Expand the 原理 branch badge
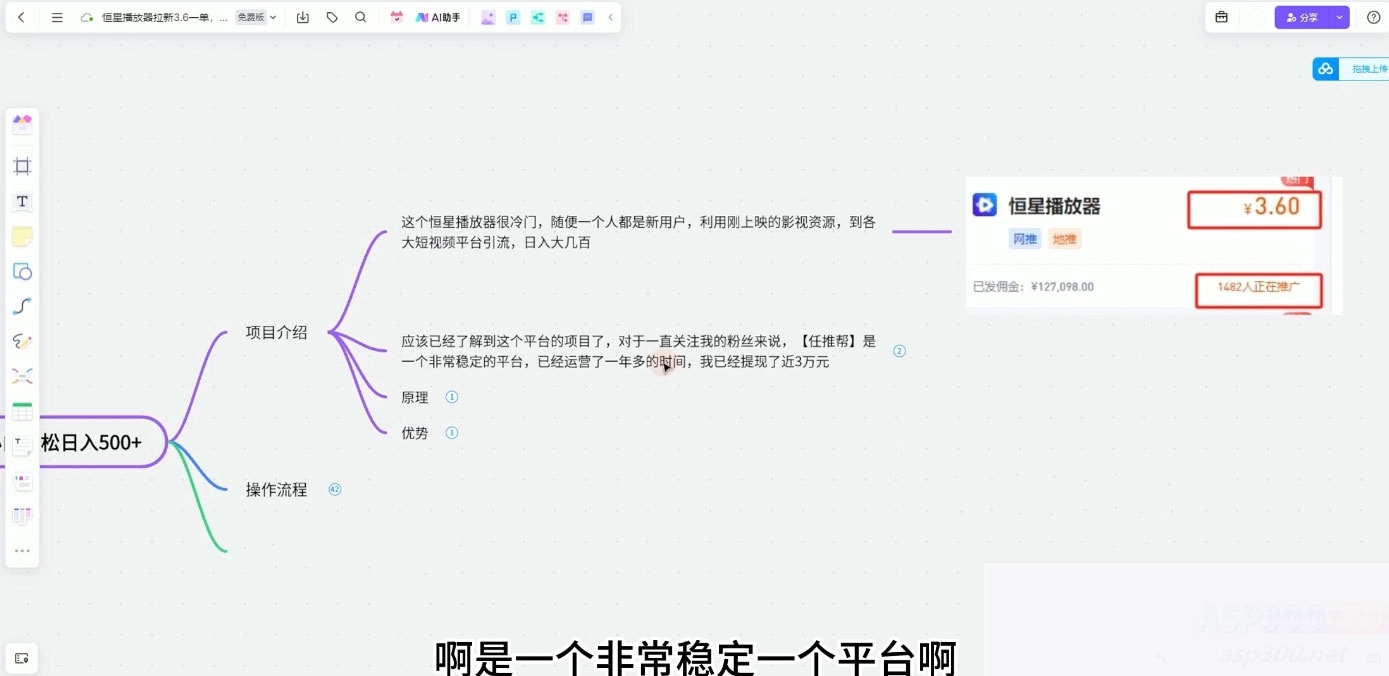Image resolution: width=1389 pixels, height=676 pixels. [451, 397]
